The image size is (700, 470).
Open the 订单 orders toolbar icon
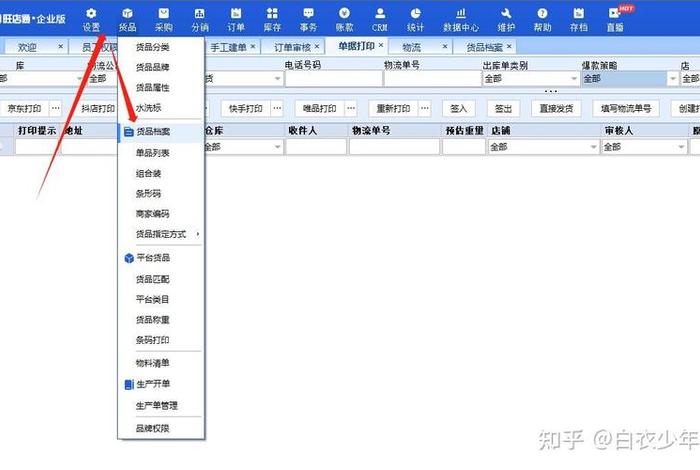(x=236, y=20)
